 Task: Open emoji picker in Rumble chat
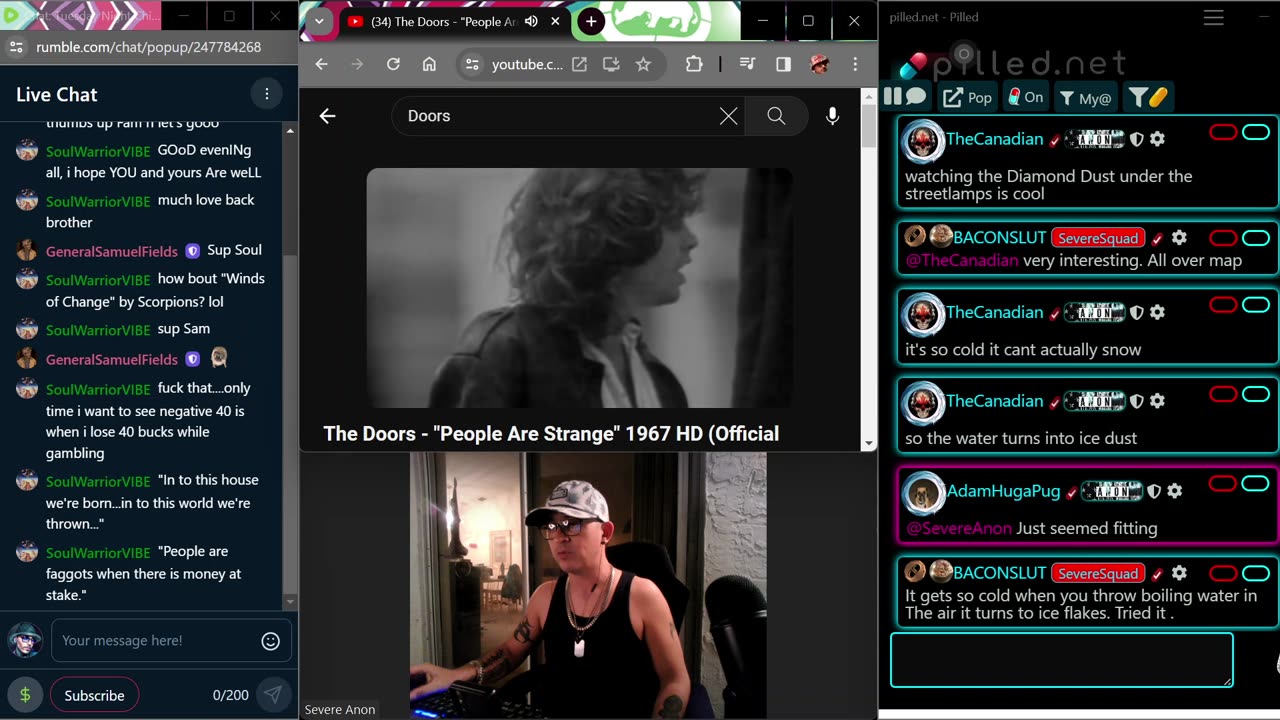pyautogui.click(x=270, y=641)
